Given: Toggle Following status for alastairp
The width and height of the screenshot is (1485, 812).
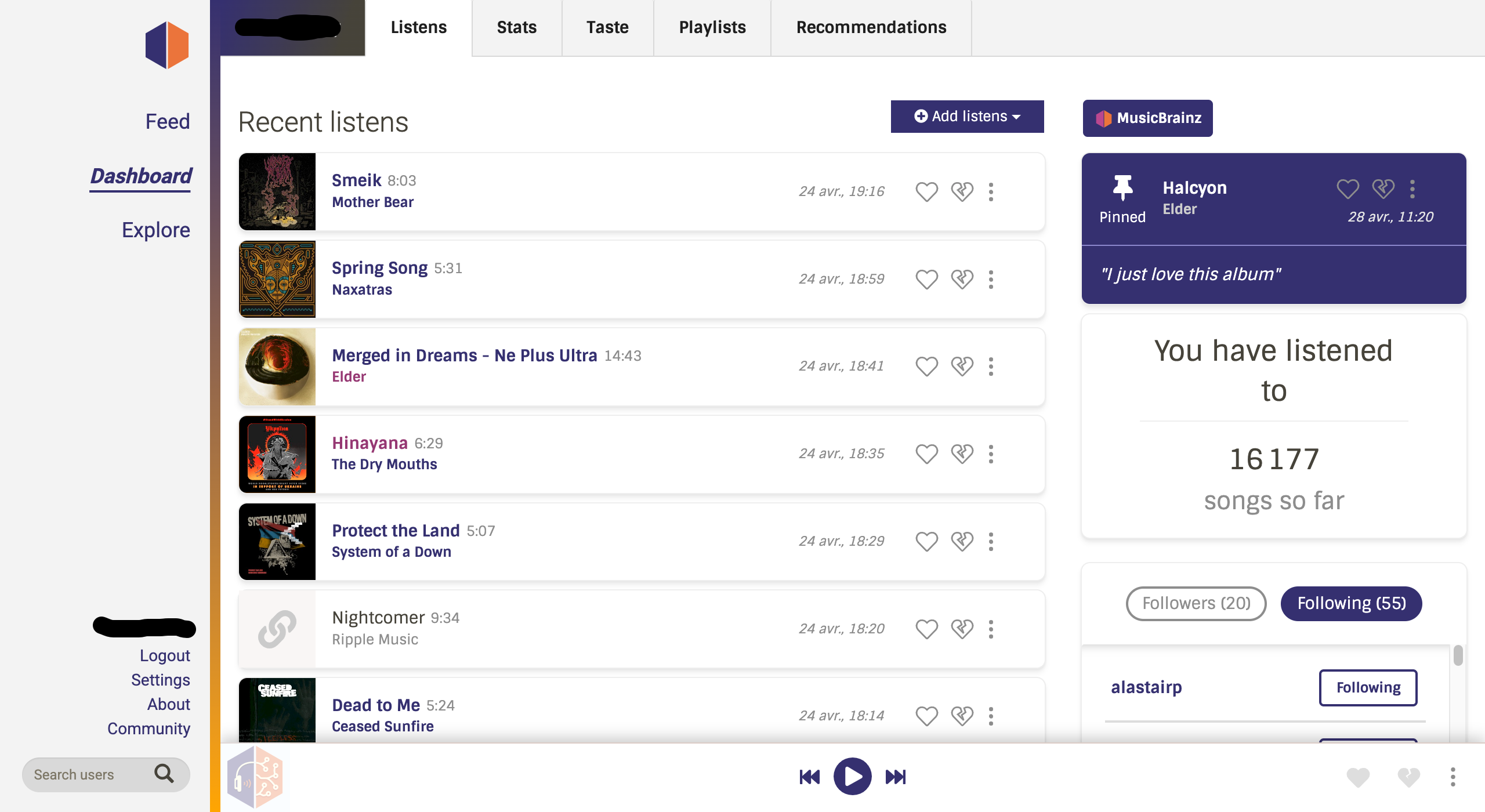Looking at the screenshot, I should [1368, 687].
